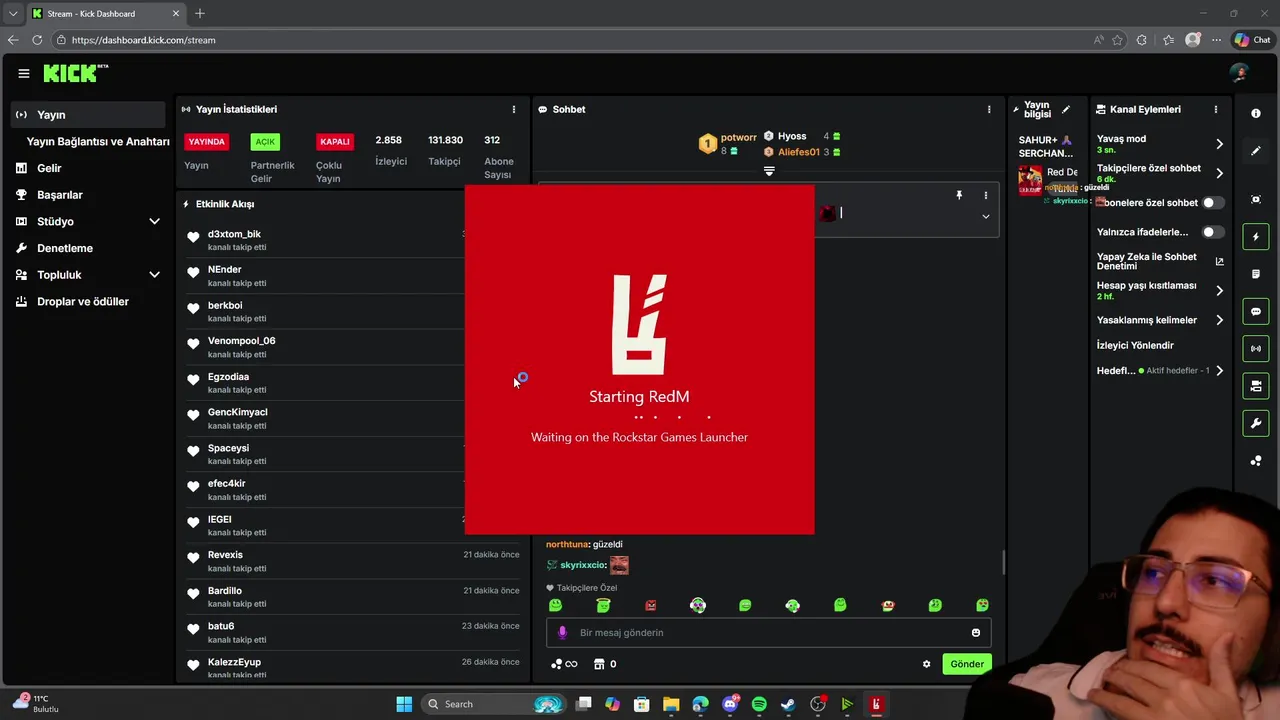Screen dimensions: 1280x720
Task: Open Gelir in the sidebar
Action: (49, 168)
